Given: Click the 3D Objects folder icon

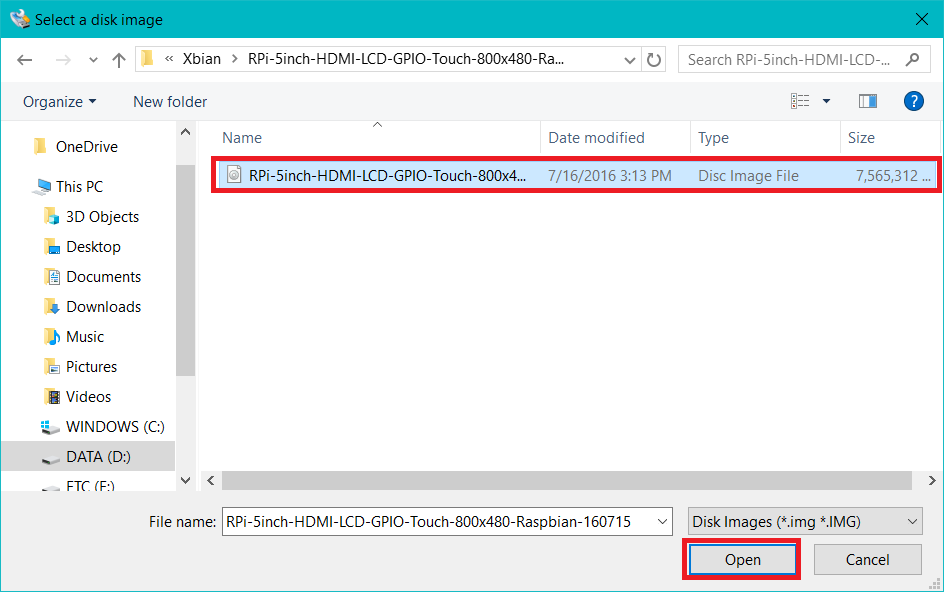Looking at the screenshot, I should (52, 217).
